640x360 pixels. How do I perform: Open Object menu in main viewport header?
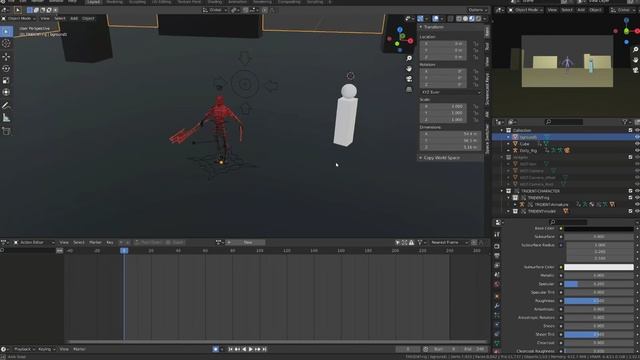coord(88,18)
